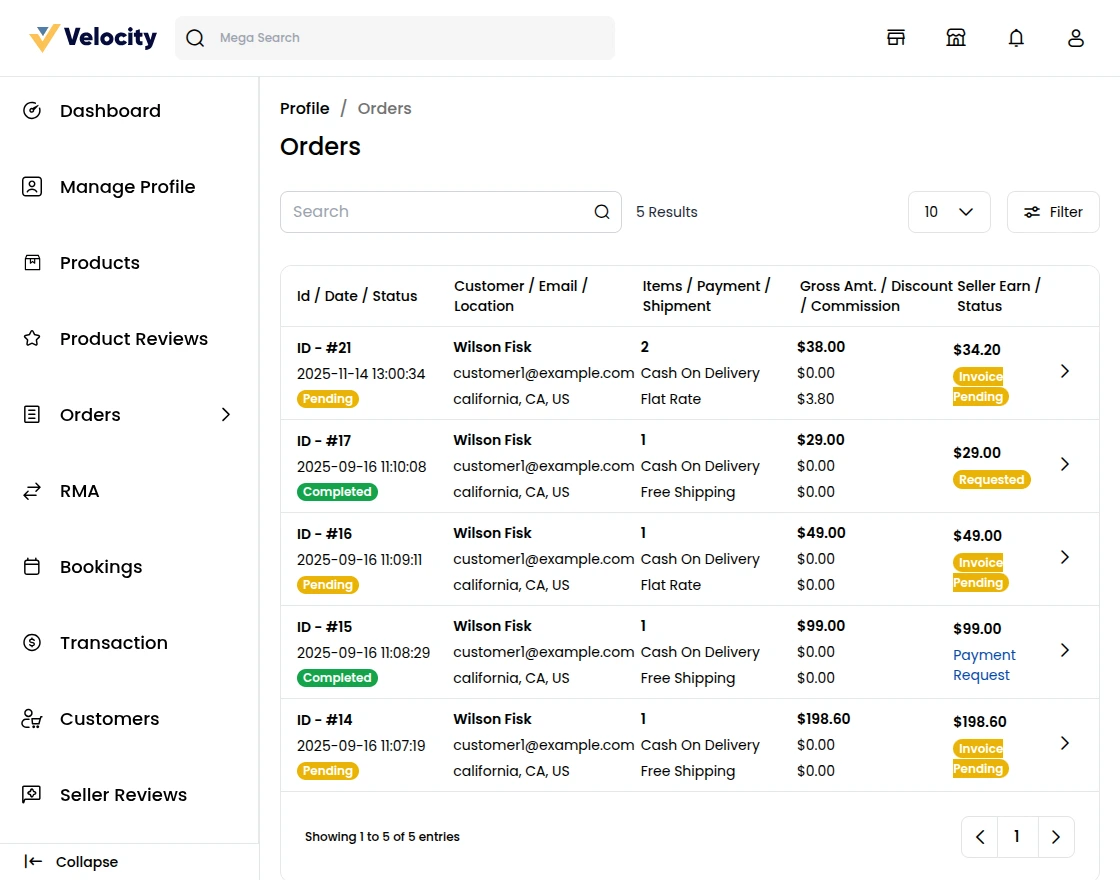The height and width of the screenshot is (880, 1120).
Task: Click the Transaction dollar icon
Action: coord(32,643)
